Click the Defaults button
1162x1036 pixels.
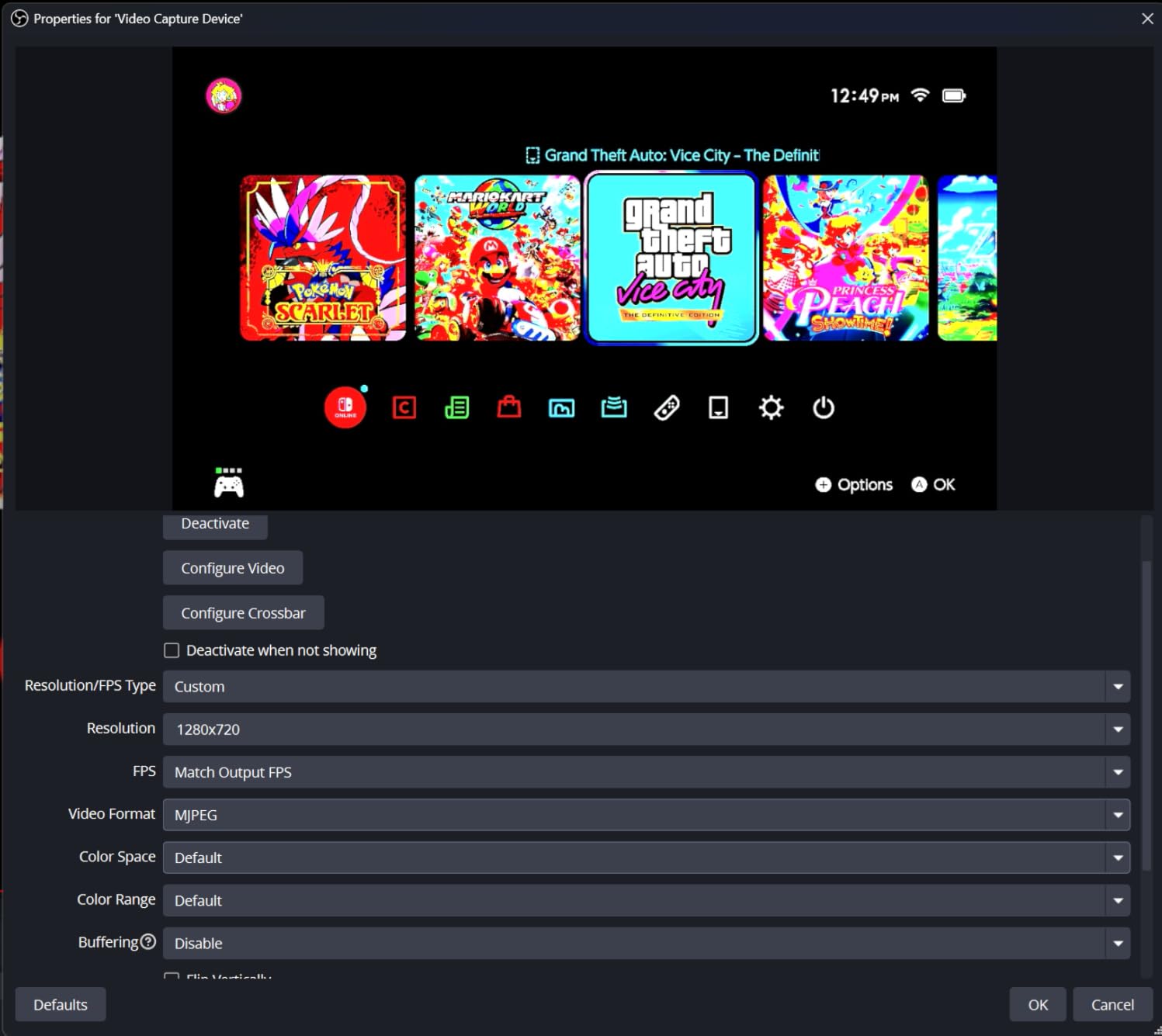[x=61, y=1005]
